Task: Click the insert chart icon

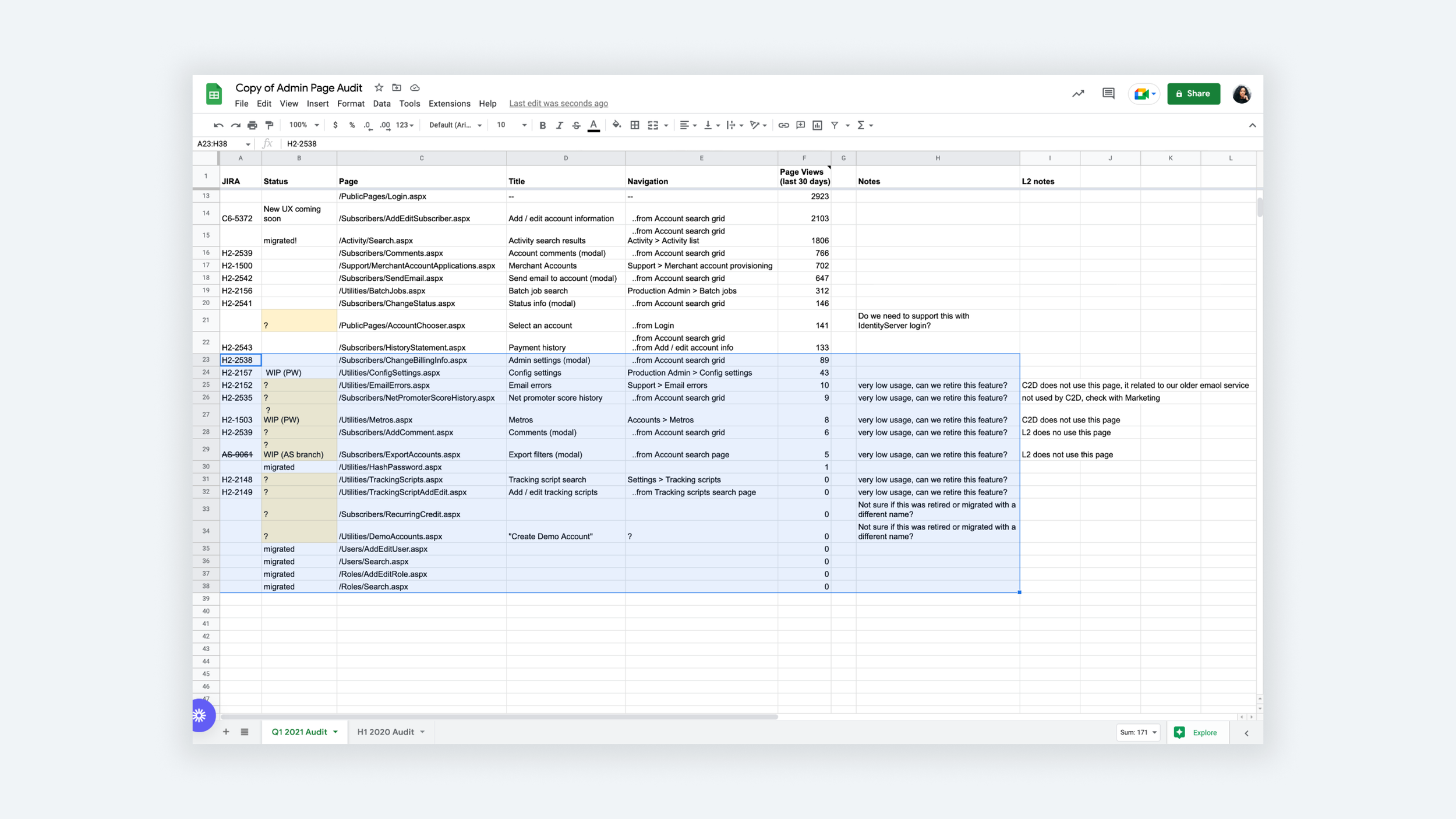Action: coord(817,125)
